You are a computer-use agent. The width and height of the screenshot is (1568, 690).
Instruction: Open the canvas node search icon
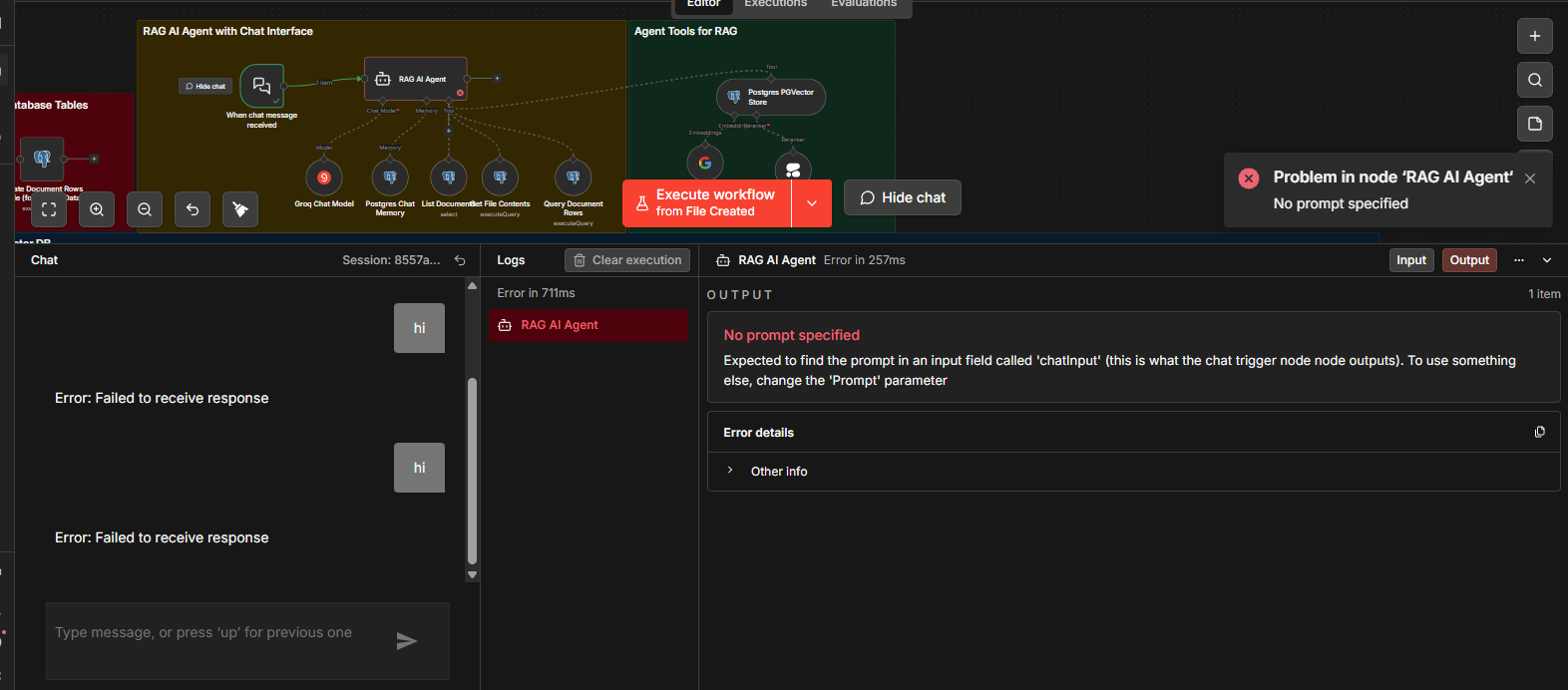[x=1535, y=80]
